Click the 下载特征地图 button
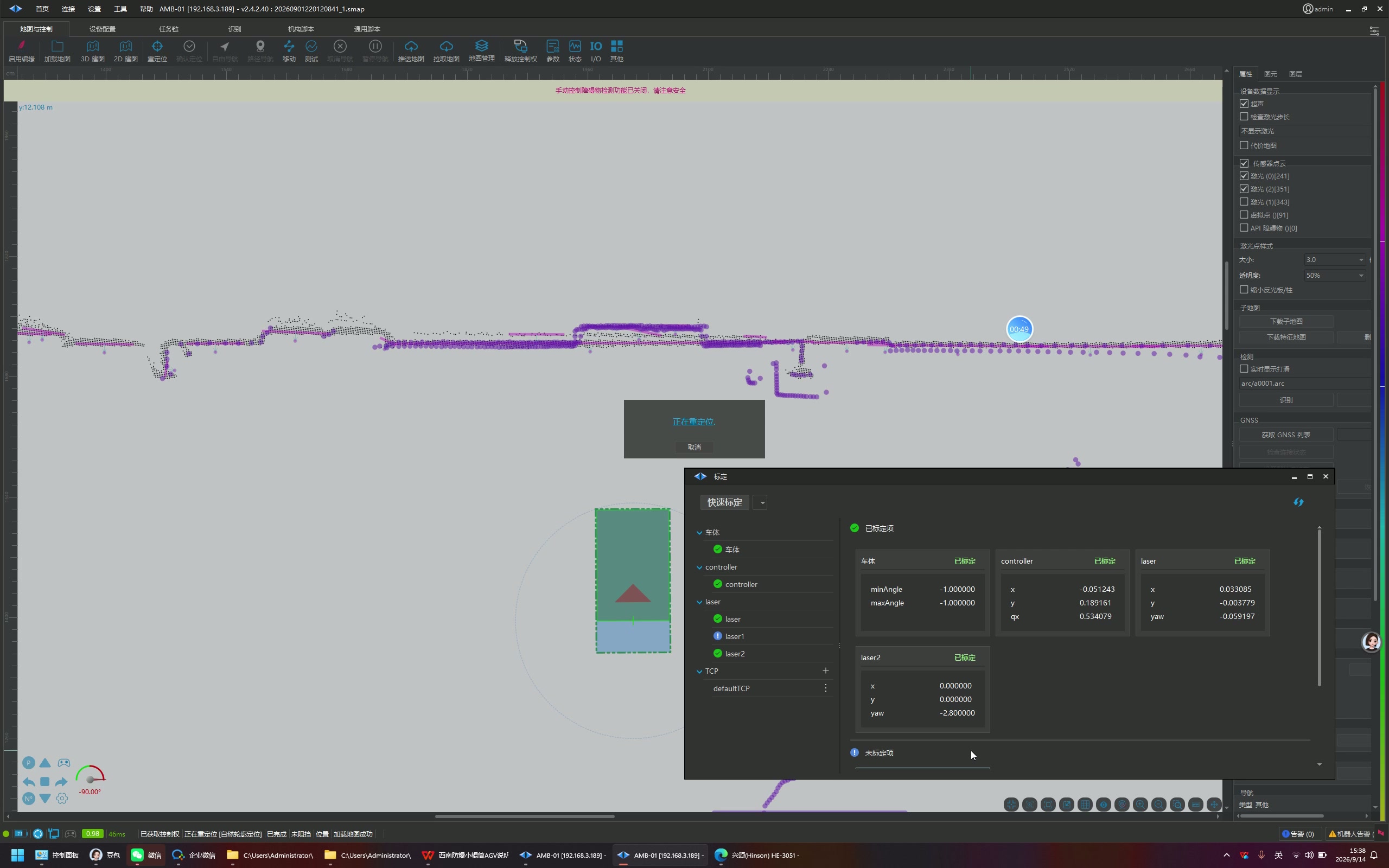This screenshot has width=1389, height=868. click(1286, 337)
